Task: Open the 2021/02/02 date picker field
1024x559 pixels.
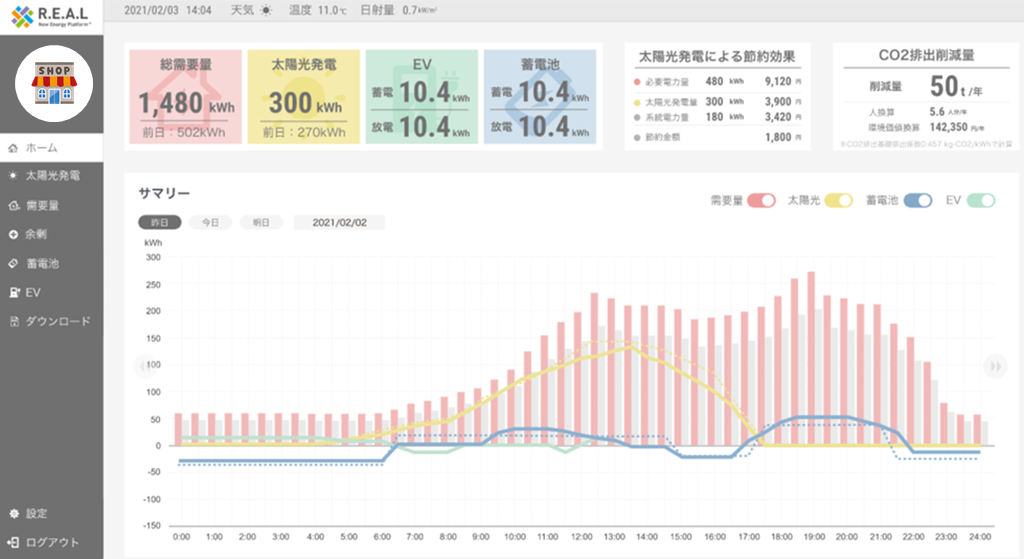Action: 339,223
